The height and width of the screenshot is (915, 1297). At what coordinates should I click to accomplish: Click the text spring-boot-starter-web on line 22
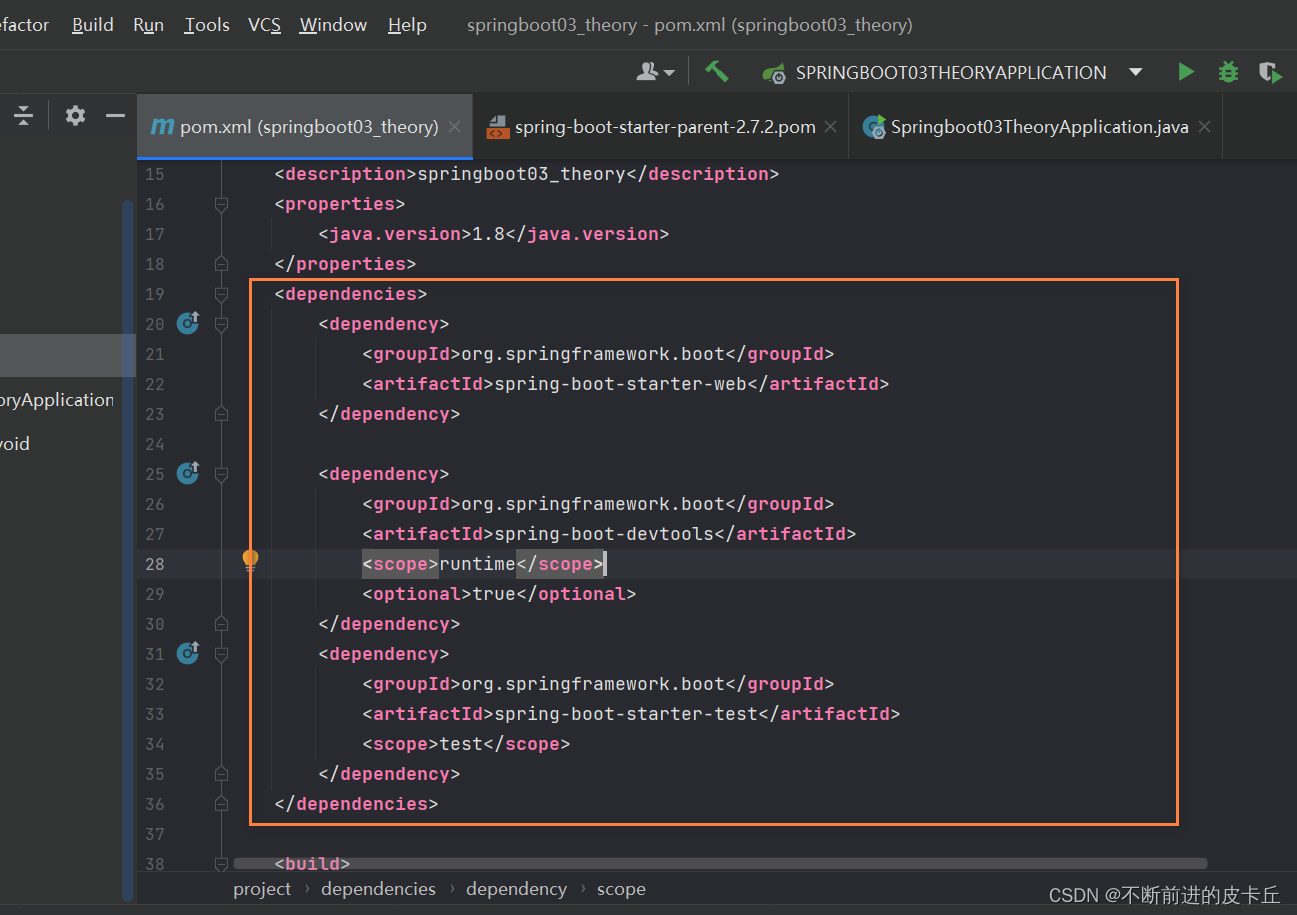tap(620, 384)
